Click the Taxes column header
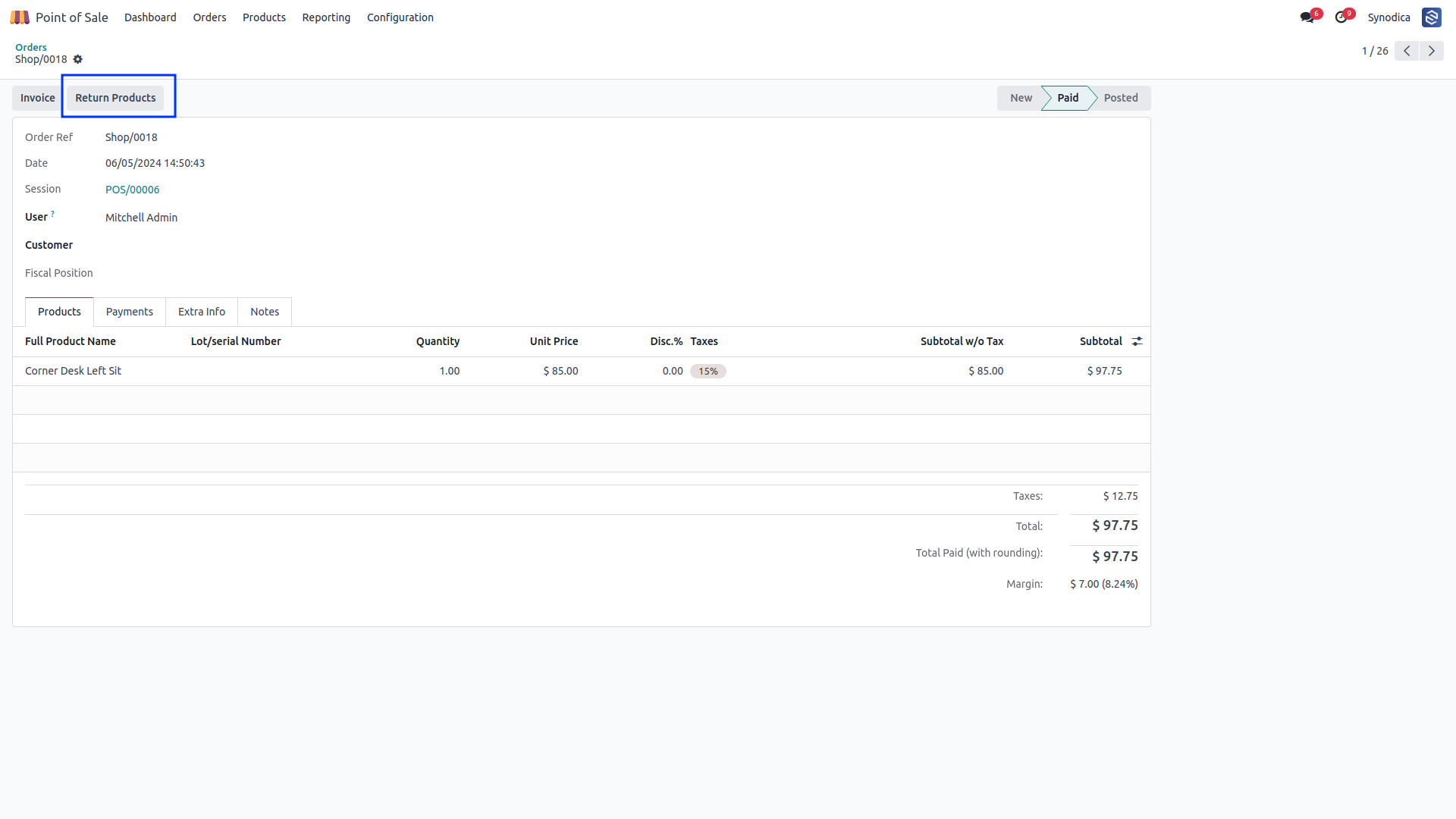The width and height of the screenshot is (1456, 819). click(704, 341)
